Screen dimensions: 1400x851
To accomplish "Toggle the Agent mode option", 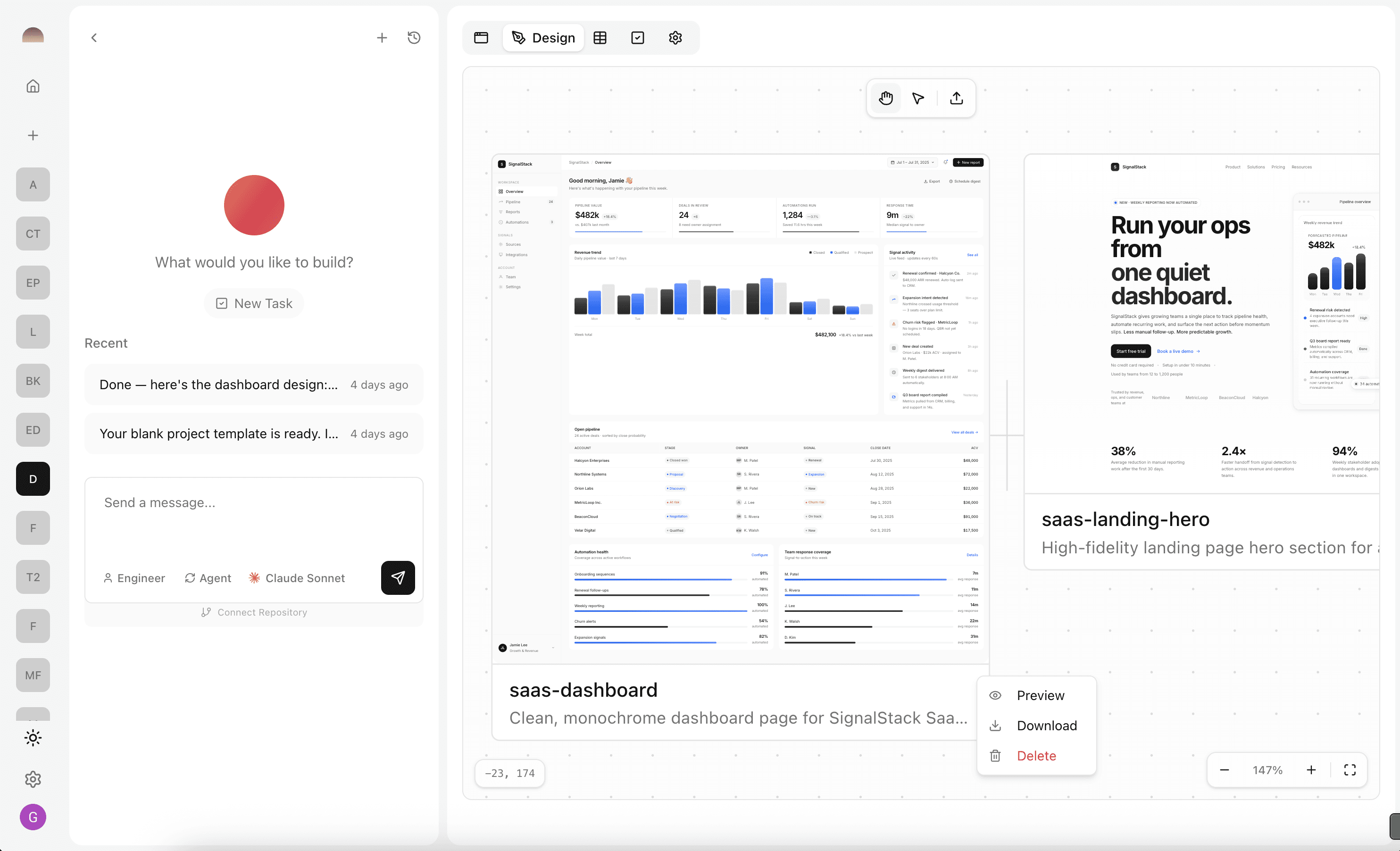I will tap(208, 578).
